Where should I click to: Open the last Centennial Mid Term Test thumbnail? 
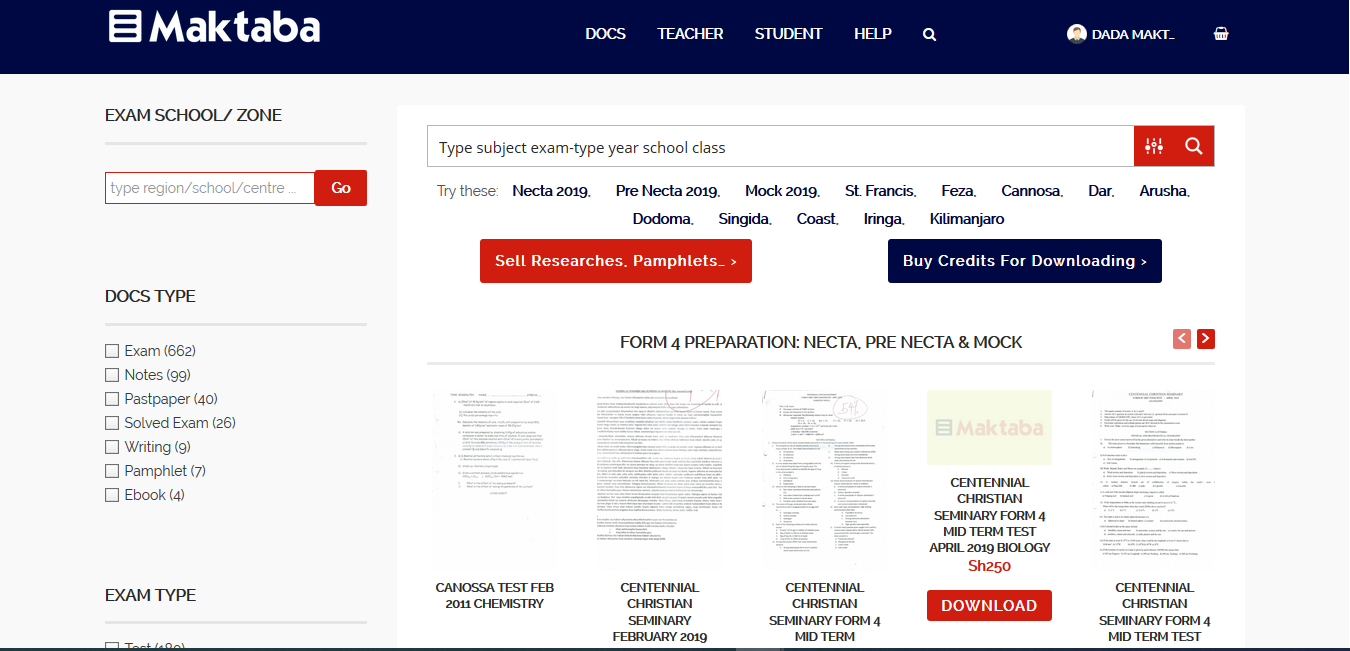pyautogui.click(x=1155, y=480)
